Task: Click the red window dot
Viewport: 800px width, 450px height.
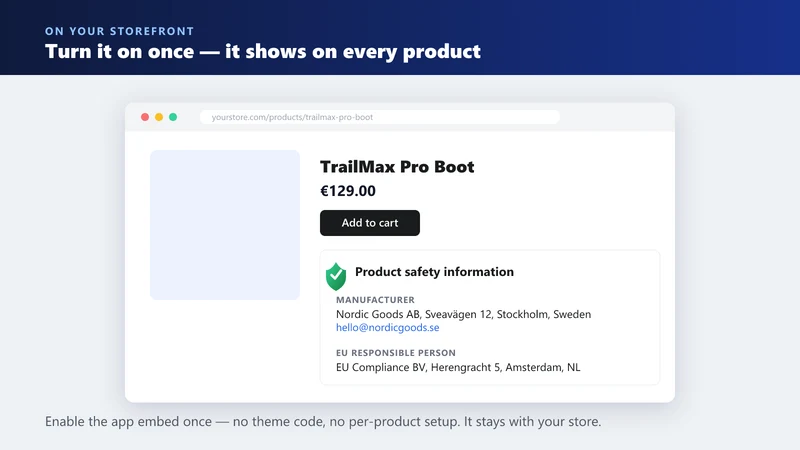Action: click(145, 117)
